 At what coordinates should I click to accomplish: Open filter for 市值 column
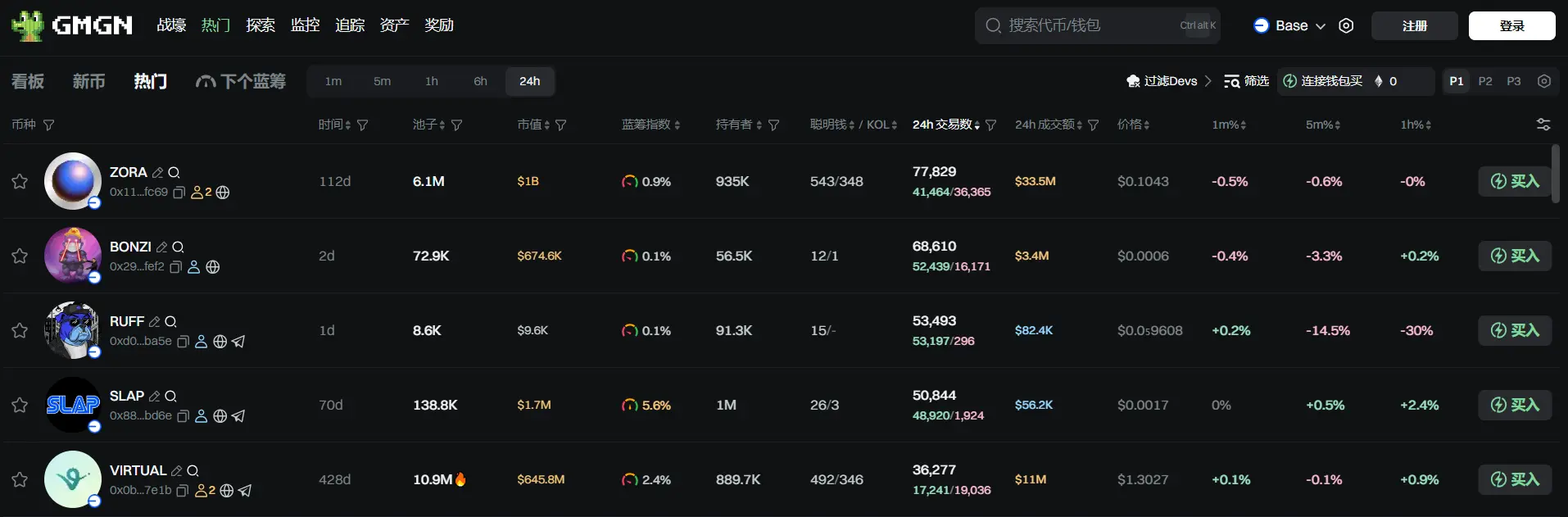click(x=561, y=125)
